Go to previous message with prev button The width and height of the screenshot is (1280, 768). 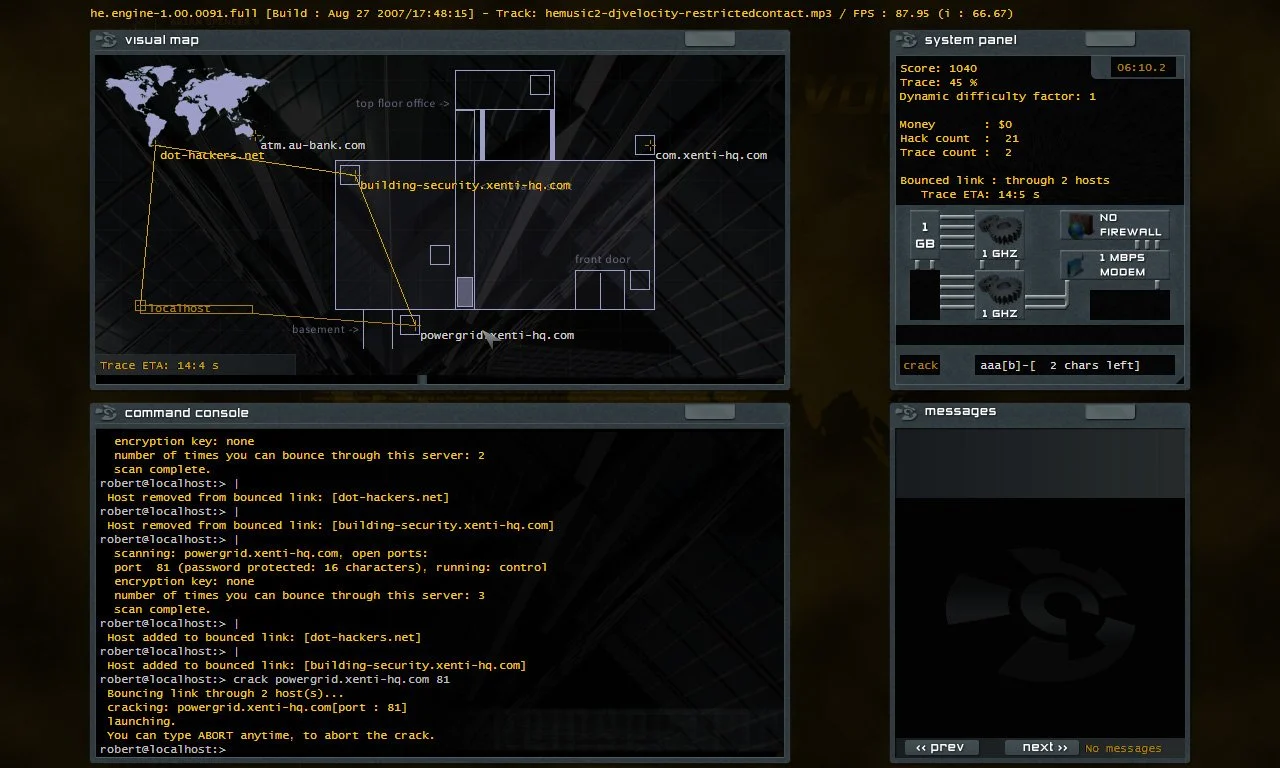(940, 747)
